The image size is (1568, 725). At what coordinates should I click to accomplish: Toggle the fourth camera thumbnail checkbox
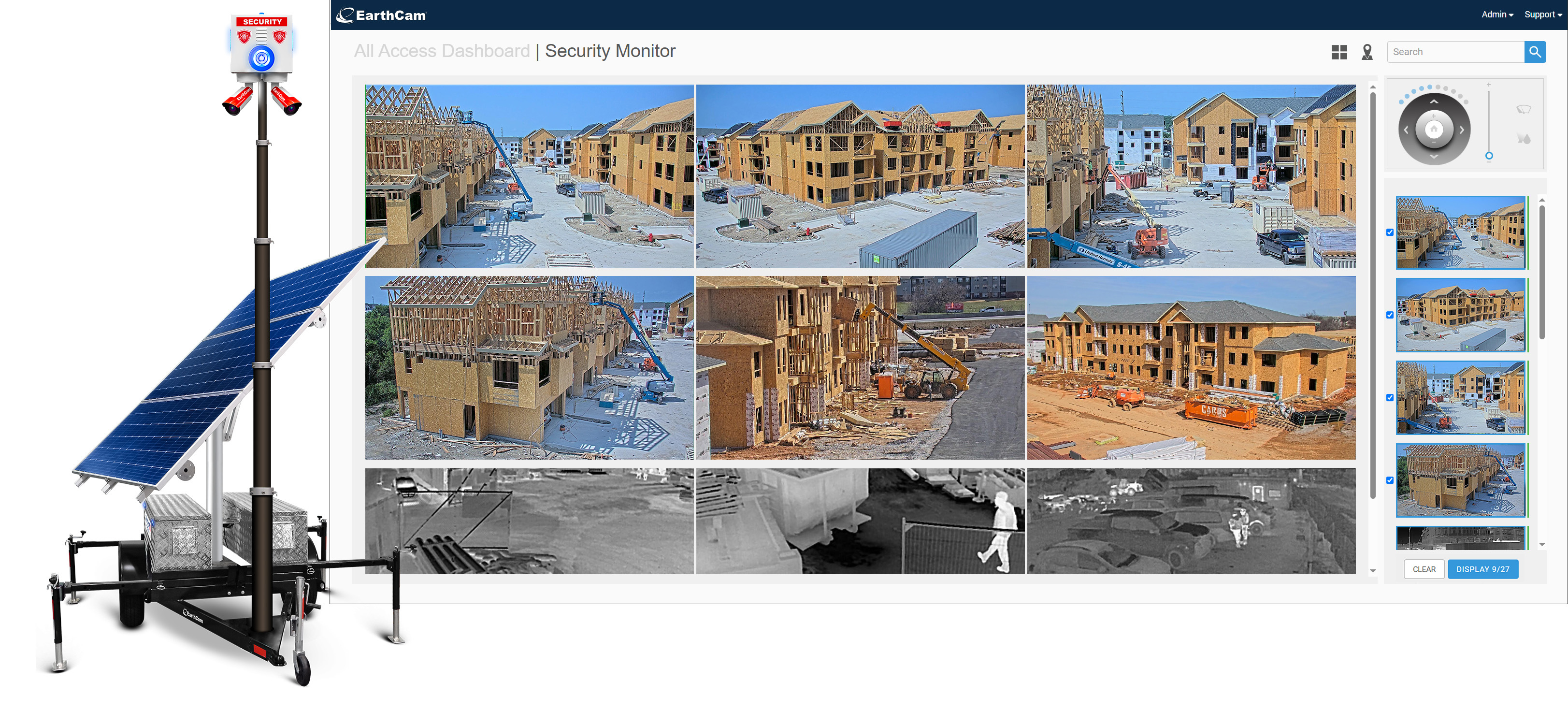[1390, 480]
